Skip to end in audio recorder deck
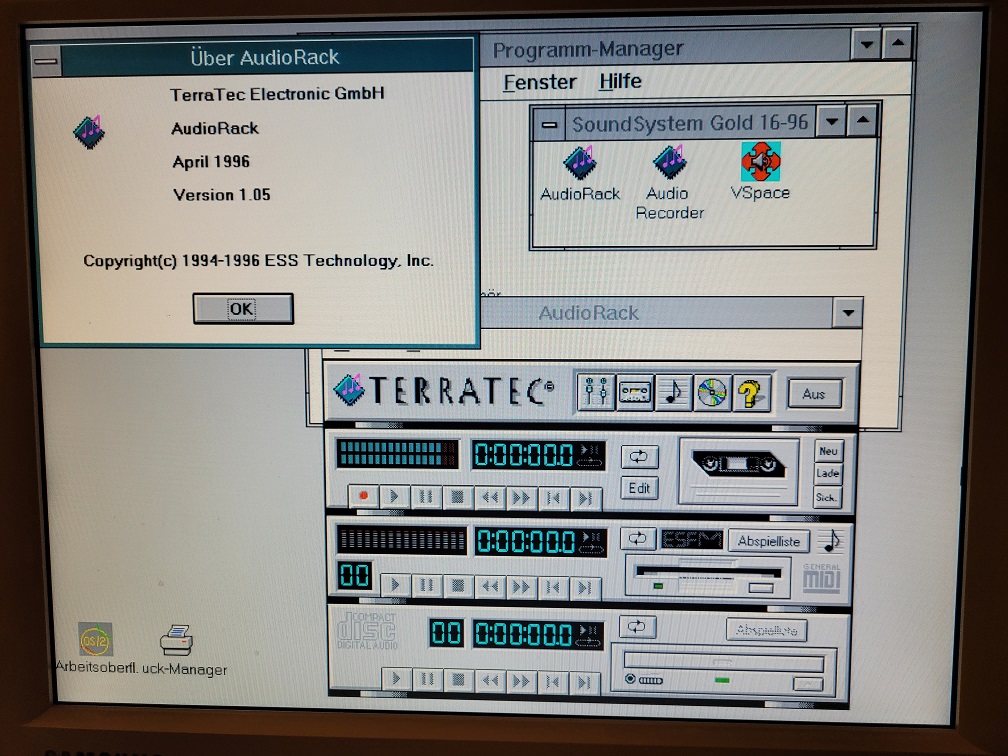 pos(585,498)
